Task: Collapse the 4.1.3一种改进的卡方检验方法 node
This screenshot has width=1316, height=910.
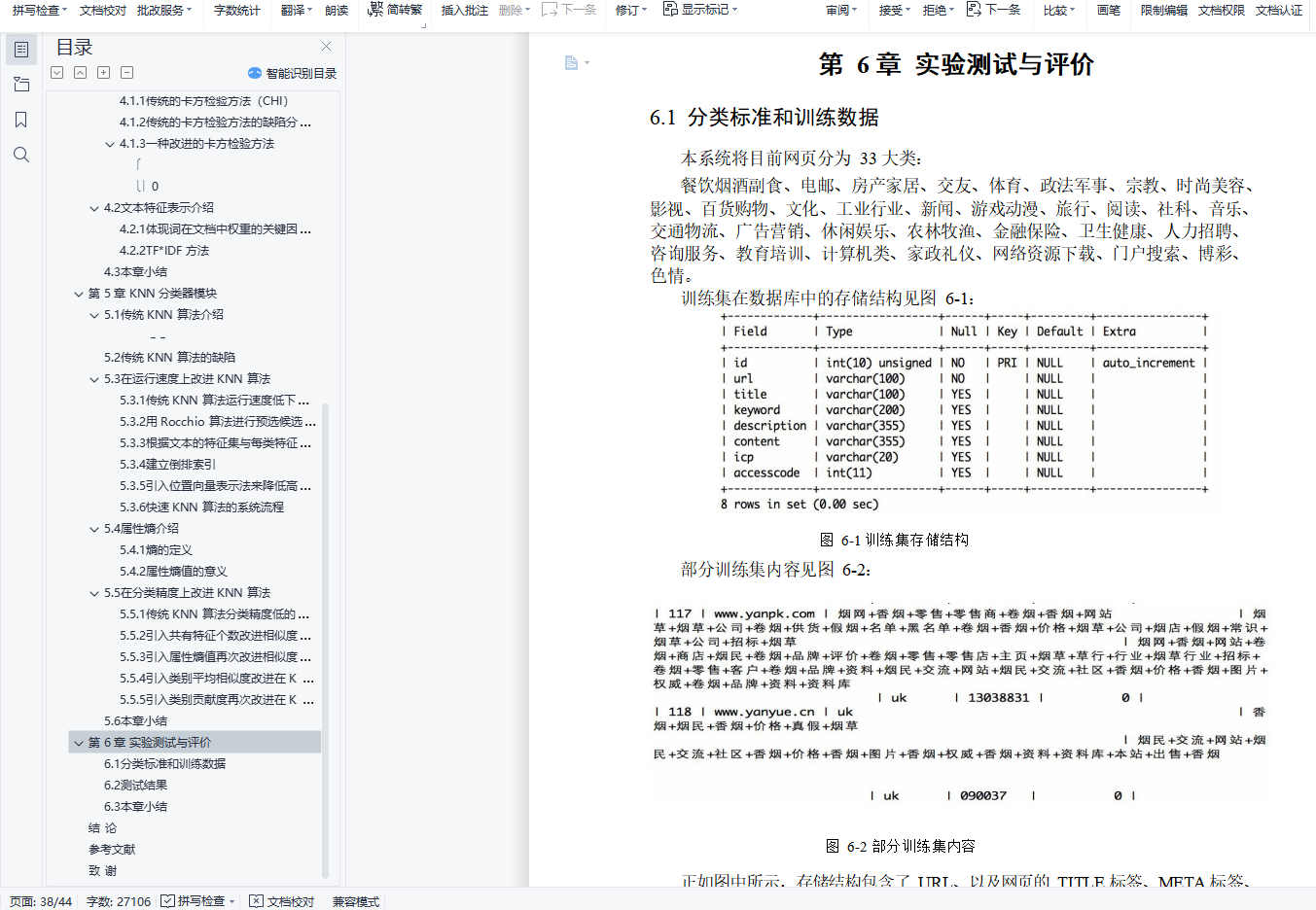Action: (x=110, y=144)
